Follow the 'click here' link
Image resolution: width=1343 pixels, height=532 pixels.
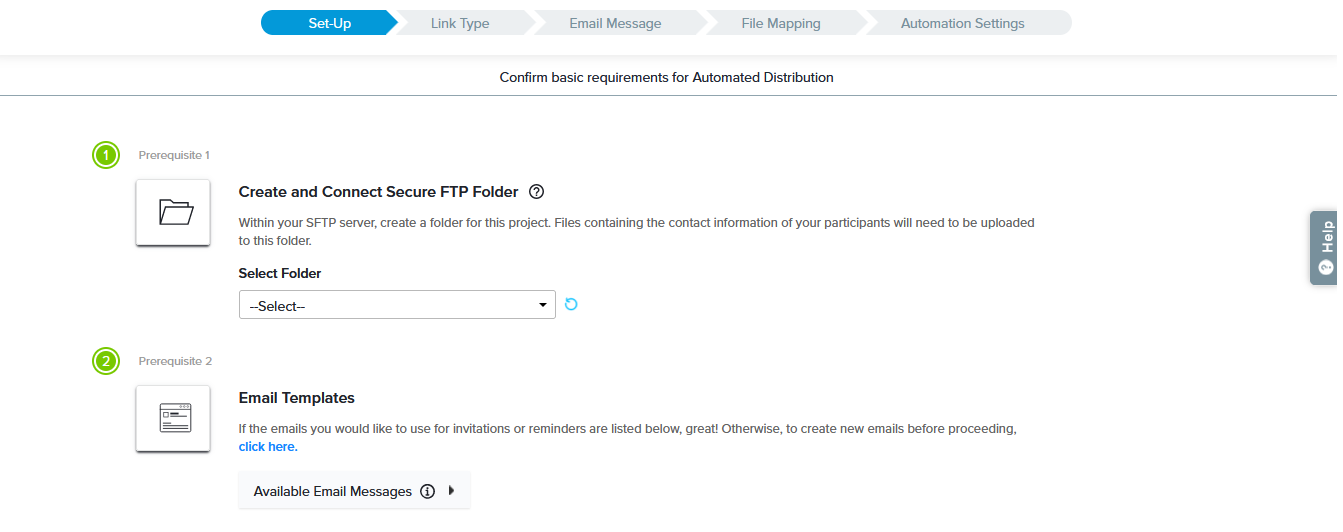coord(268,447)
